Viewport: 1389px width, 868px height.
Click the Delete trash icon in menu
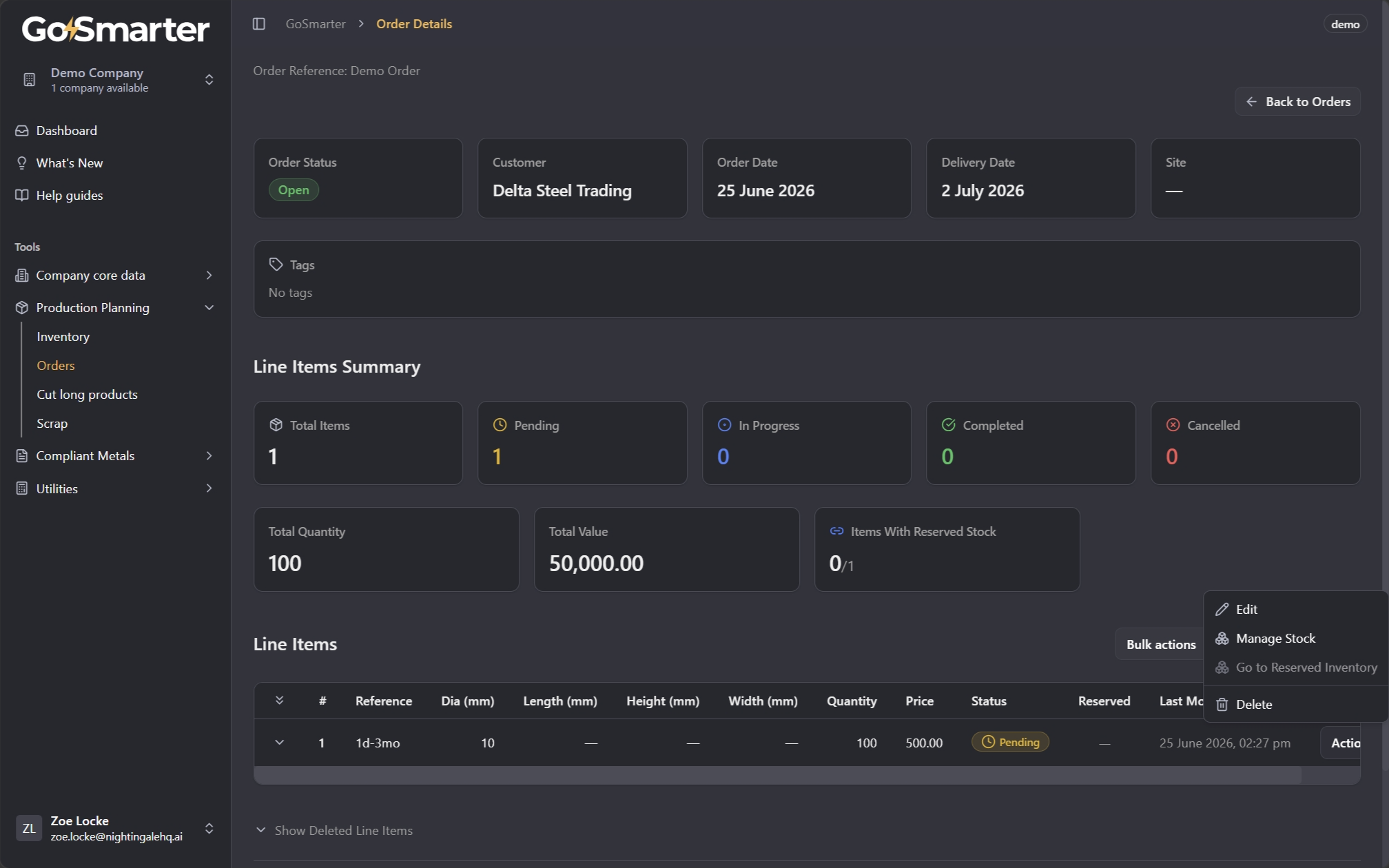point(1222,705)
